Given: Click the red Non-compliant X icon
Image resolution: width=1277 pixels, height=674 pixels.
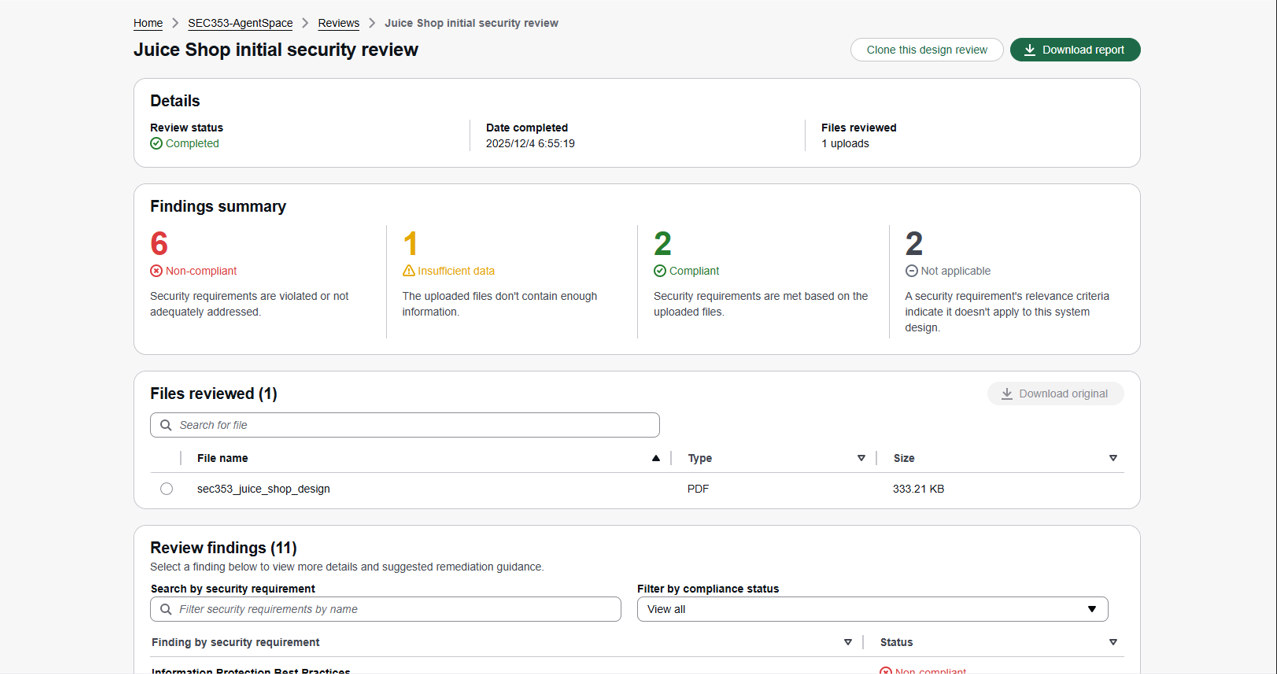Looking at the screenshot, I should (x=156, y=271).
